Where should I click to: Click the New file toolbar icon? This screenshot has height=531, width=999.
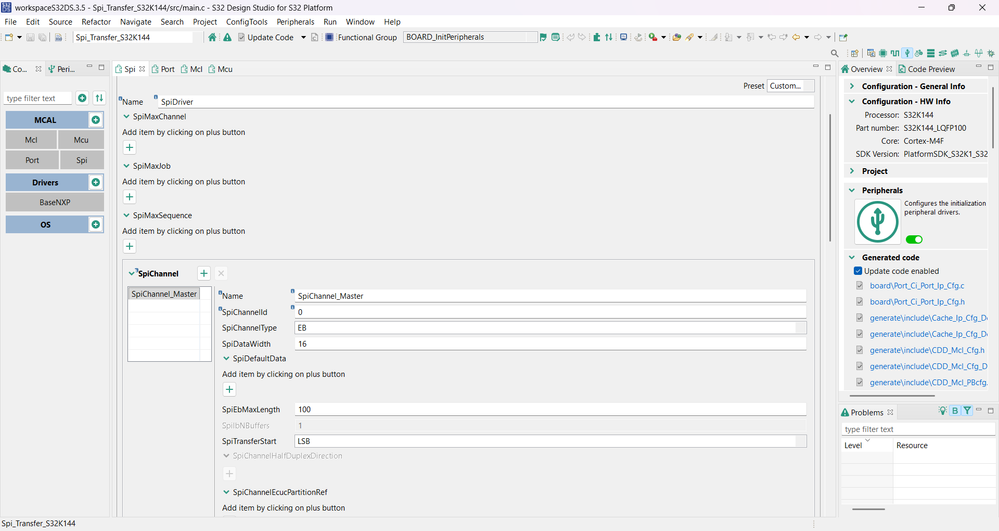pos(9,37)
